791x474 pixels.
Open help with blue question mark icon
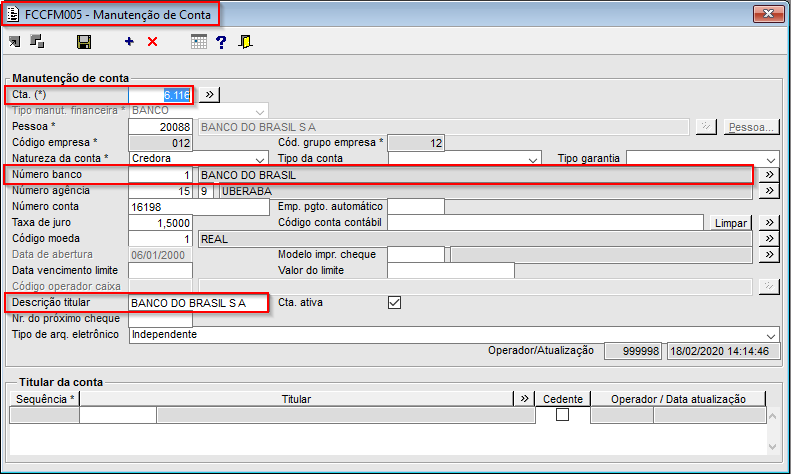click(x=221, y=42)
